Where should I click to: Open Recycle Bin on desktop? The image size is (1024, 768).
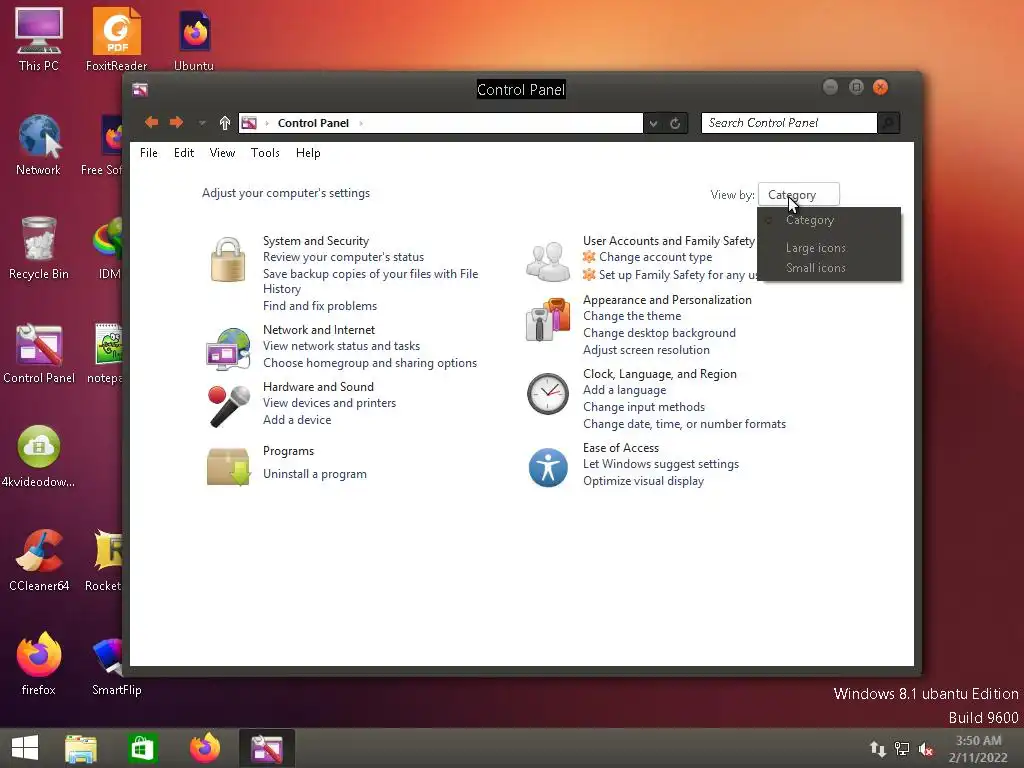[x=39, y=248]
